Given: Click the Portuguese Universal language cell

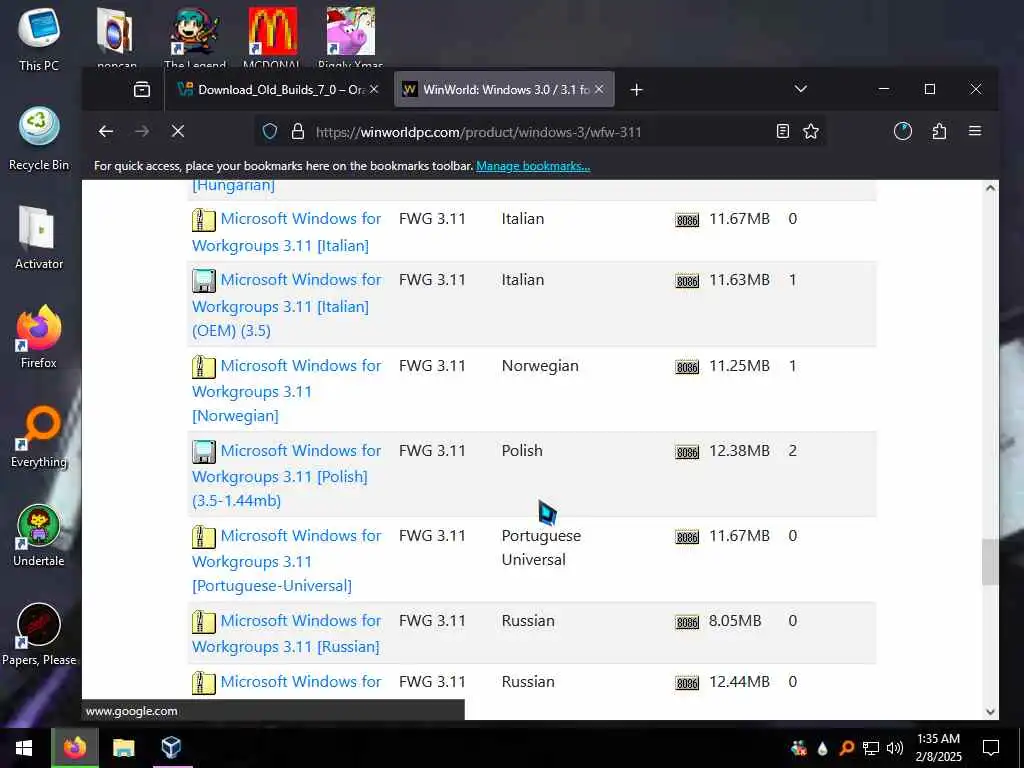Looking at the screenshot, I should [x=541, y=547].
